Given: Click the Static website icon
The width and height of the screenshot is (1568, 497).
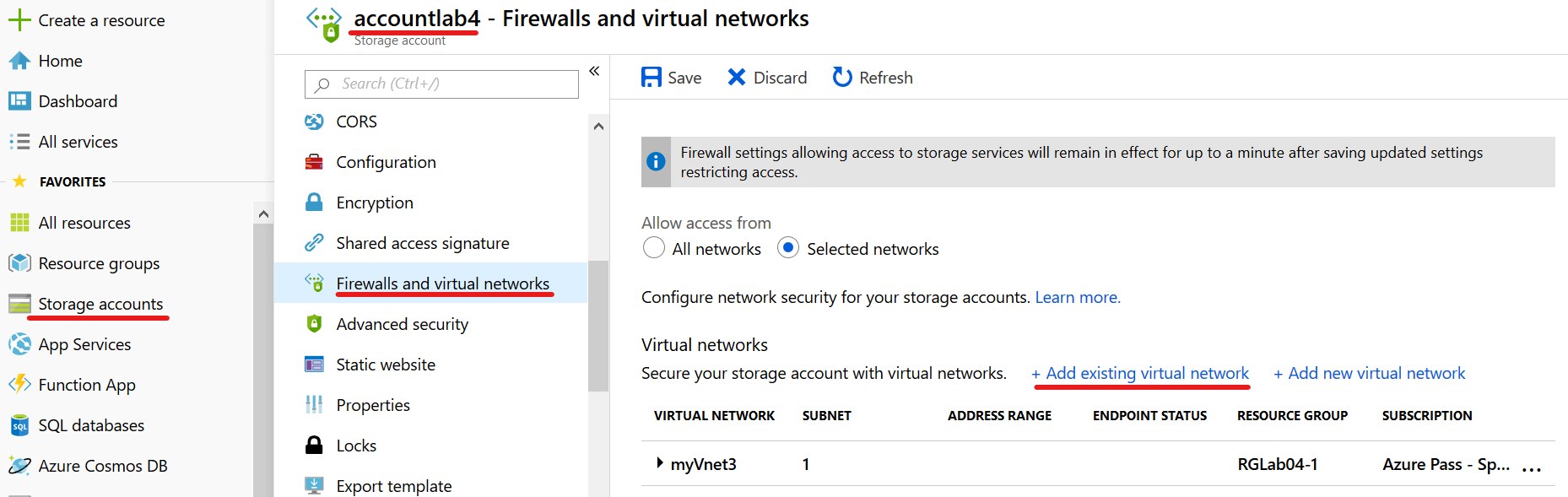Looking at the screenshot, I should click(x=314, y=365).
